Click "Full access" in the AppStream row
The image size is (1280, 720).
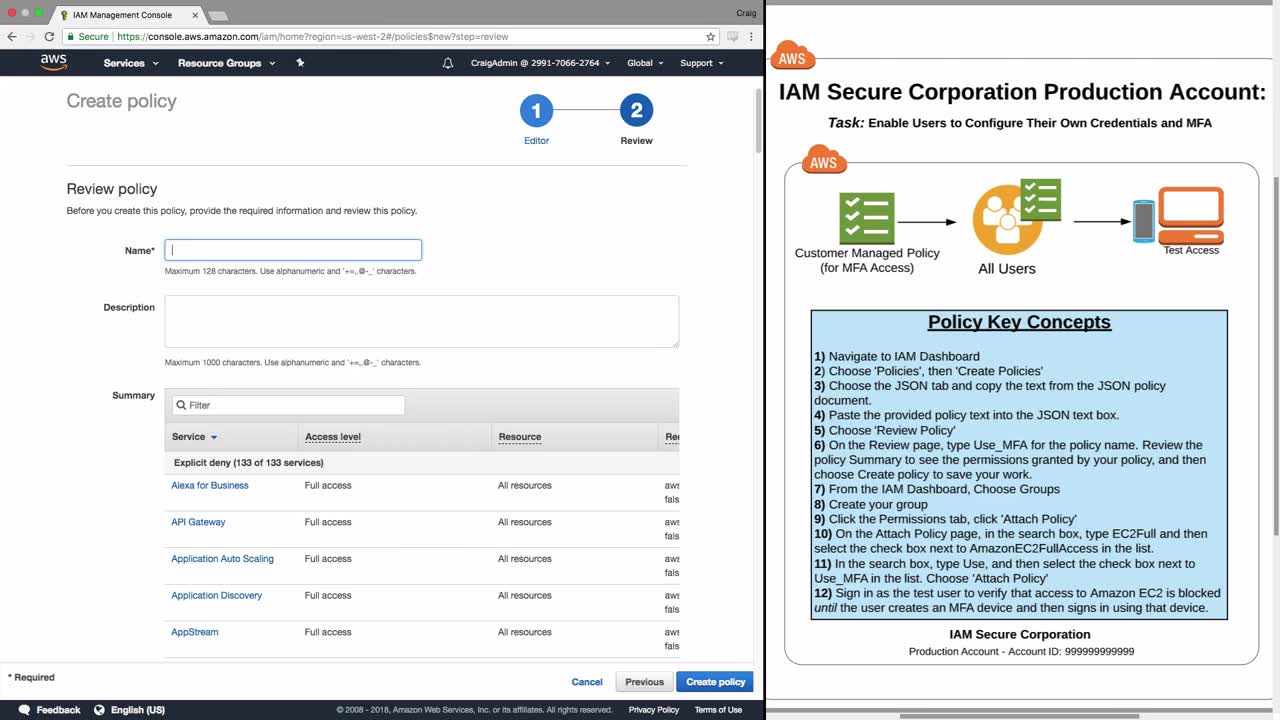328,632
